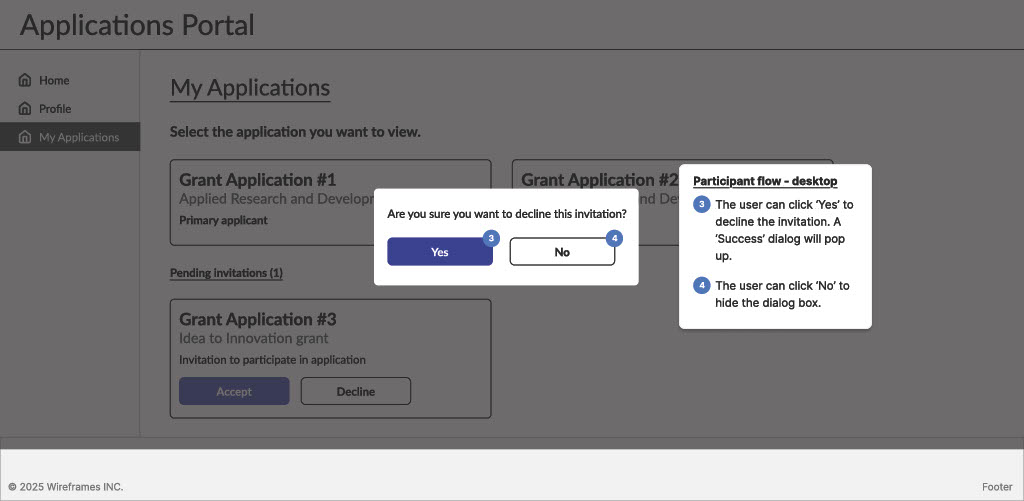The image size is (1024, 501).
Task: Click the Grant Application #3 card title
Action: (x=257, y=319)
